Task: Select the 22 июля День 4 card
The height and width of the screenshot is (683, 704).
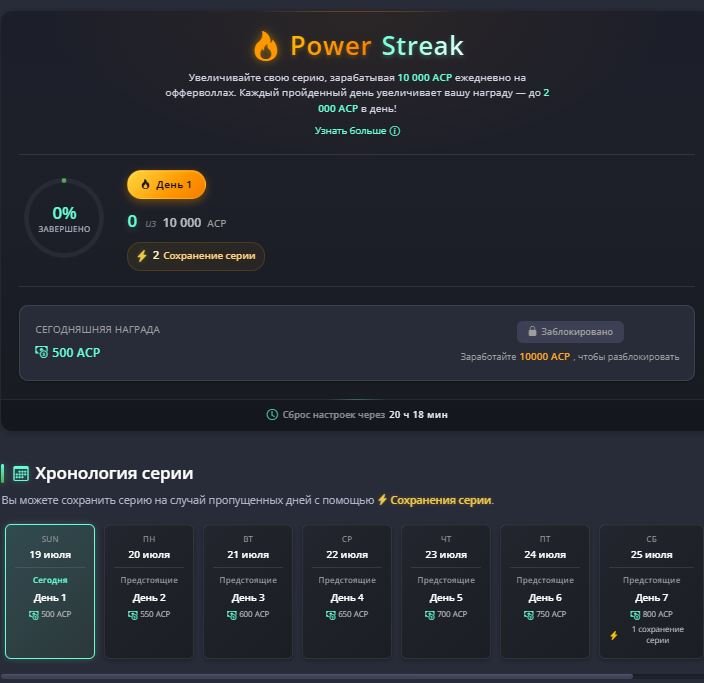Action: [x=347, y=591]
